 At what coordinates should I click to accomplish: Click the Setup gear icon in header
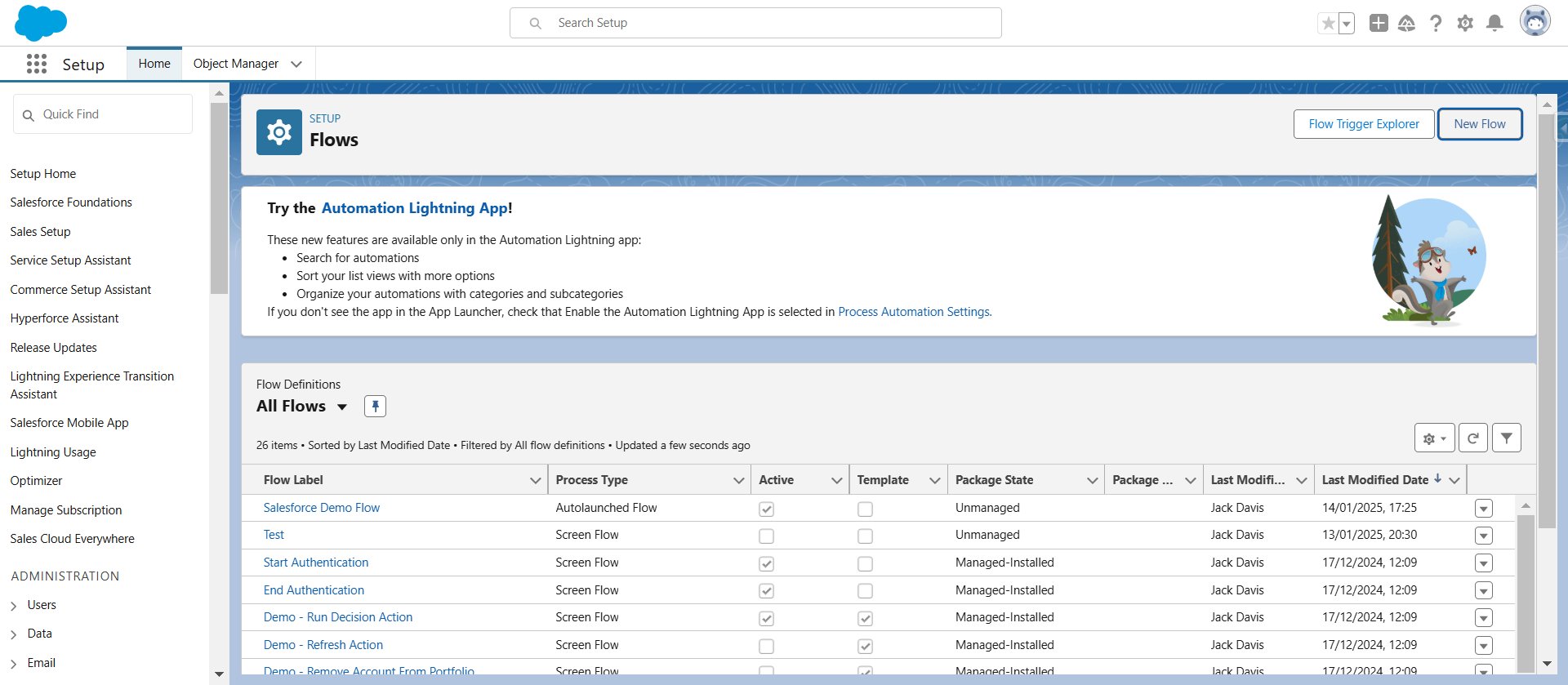[x=1465, y=23]
